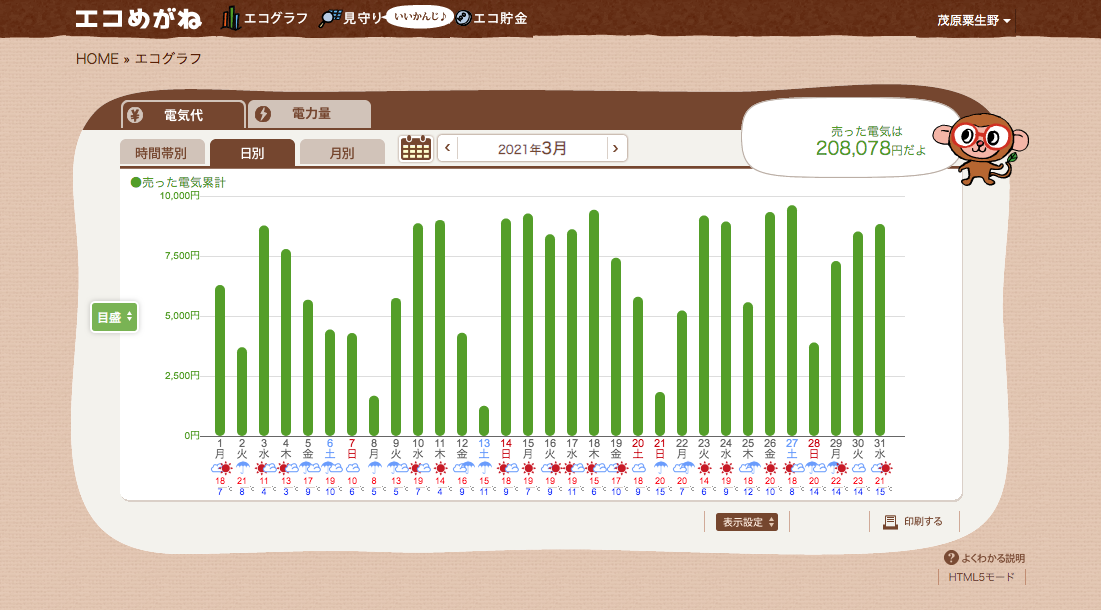Image resolution: width=1101 pixels, height=610 pixels.
Task: Click HOME in the breadcrumb
Action: point(97,59)
